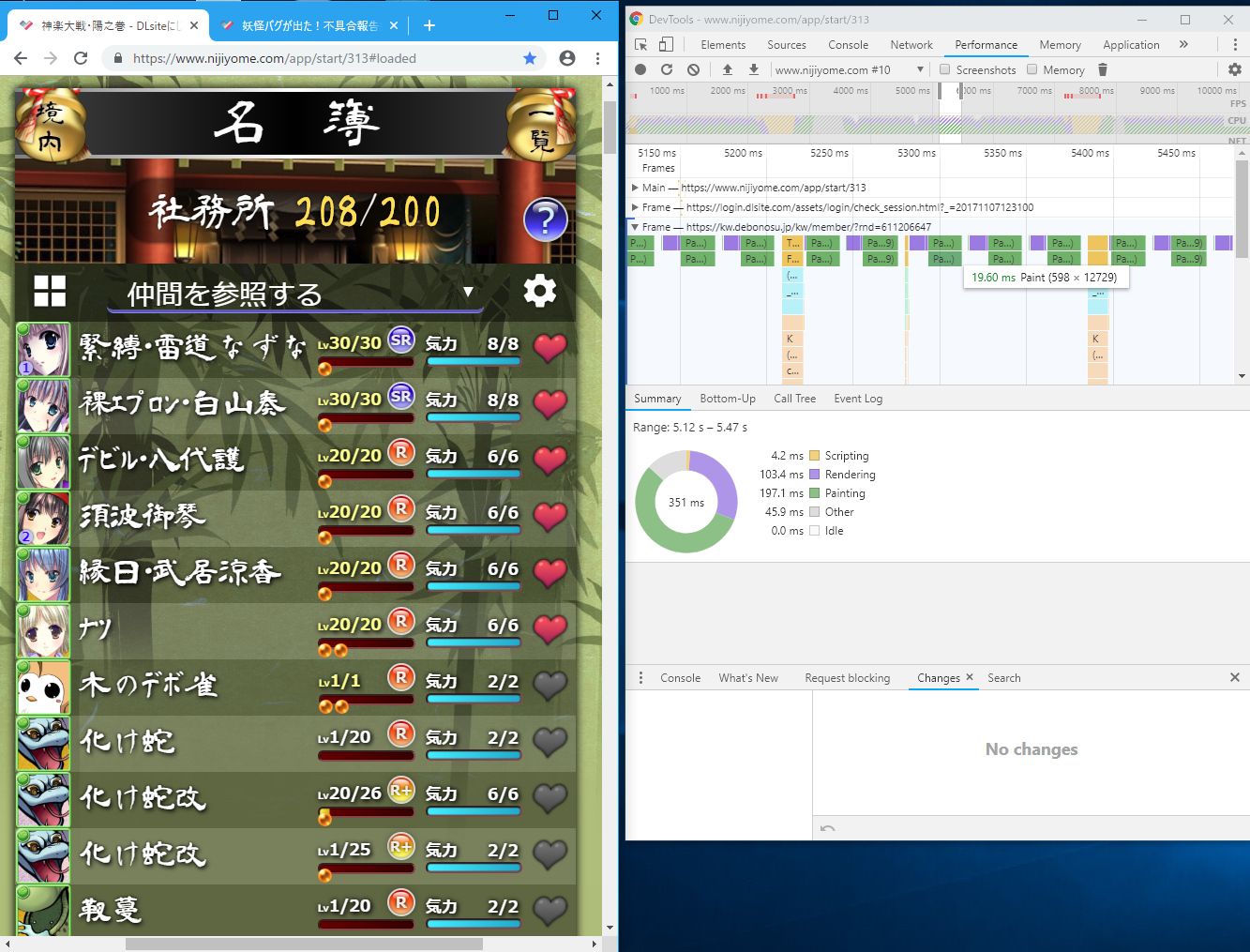Switch to the Network tab
Screen dimensions: 1250x952
(911, 45)
